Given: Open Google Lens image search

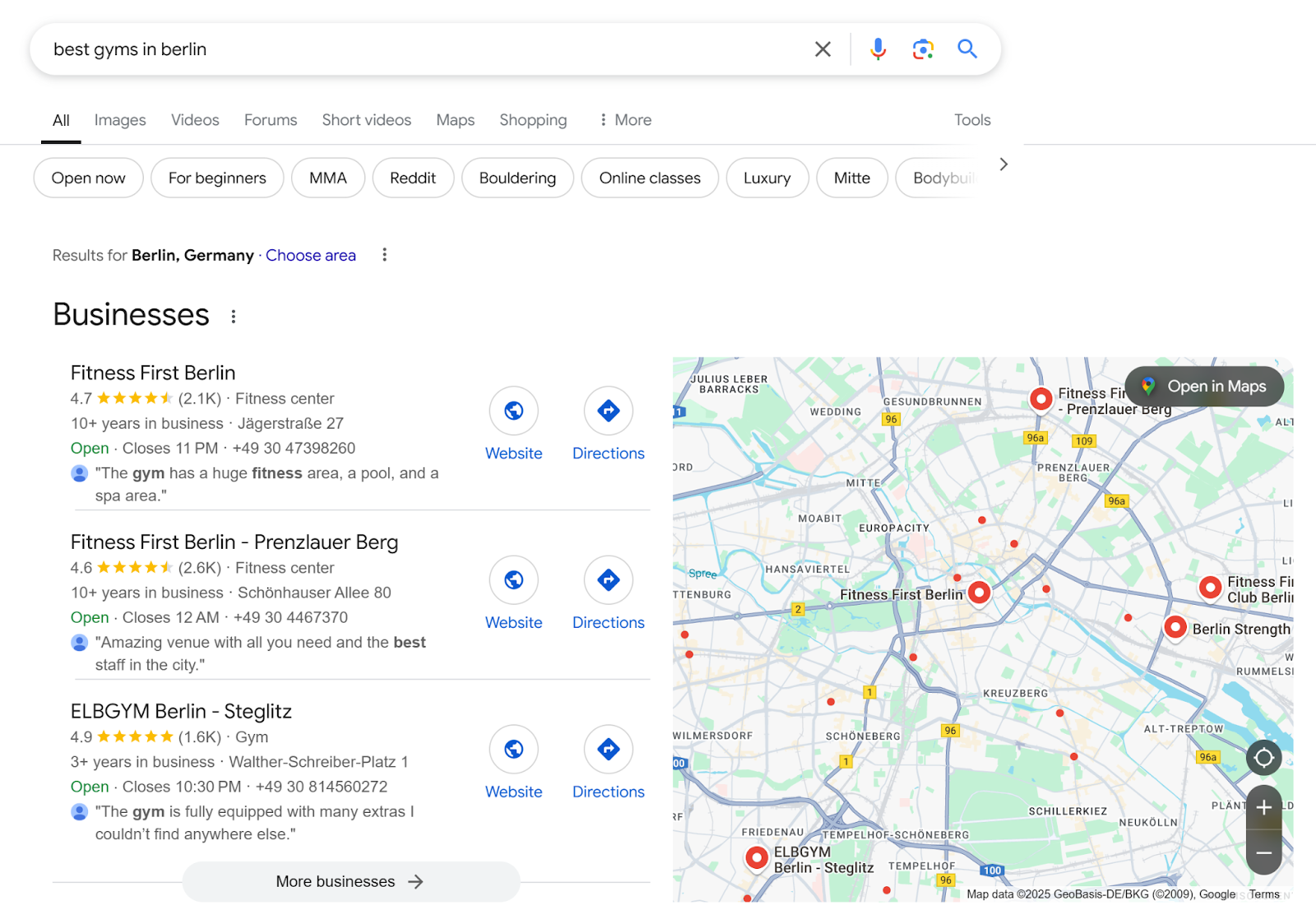Looking at the screenshot, I should coord(922,49).
